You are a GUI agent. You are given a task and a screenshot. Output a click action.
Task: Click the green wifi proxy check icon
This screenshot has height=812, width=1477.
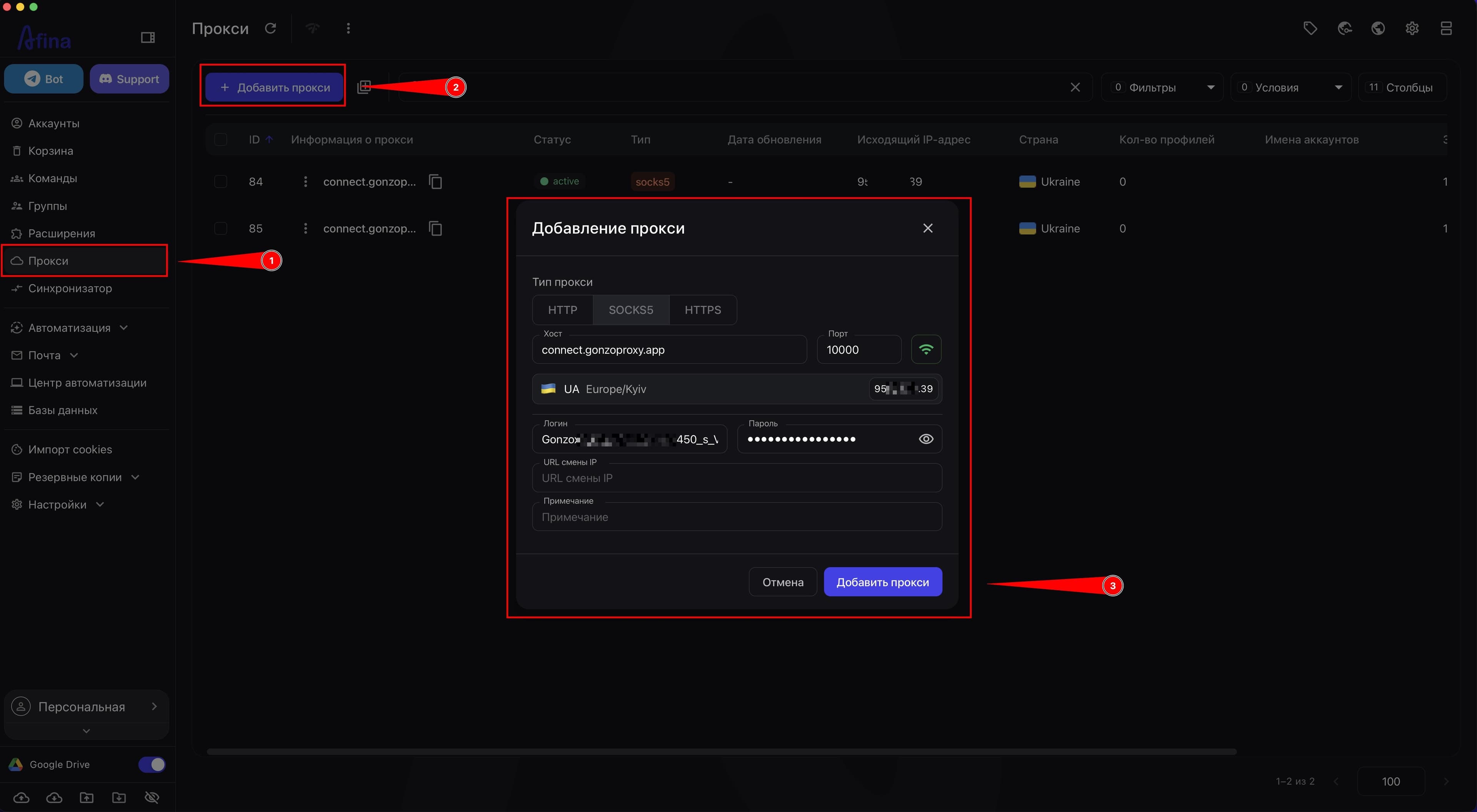926,349
